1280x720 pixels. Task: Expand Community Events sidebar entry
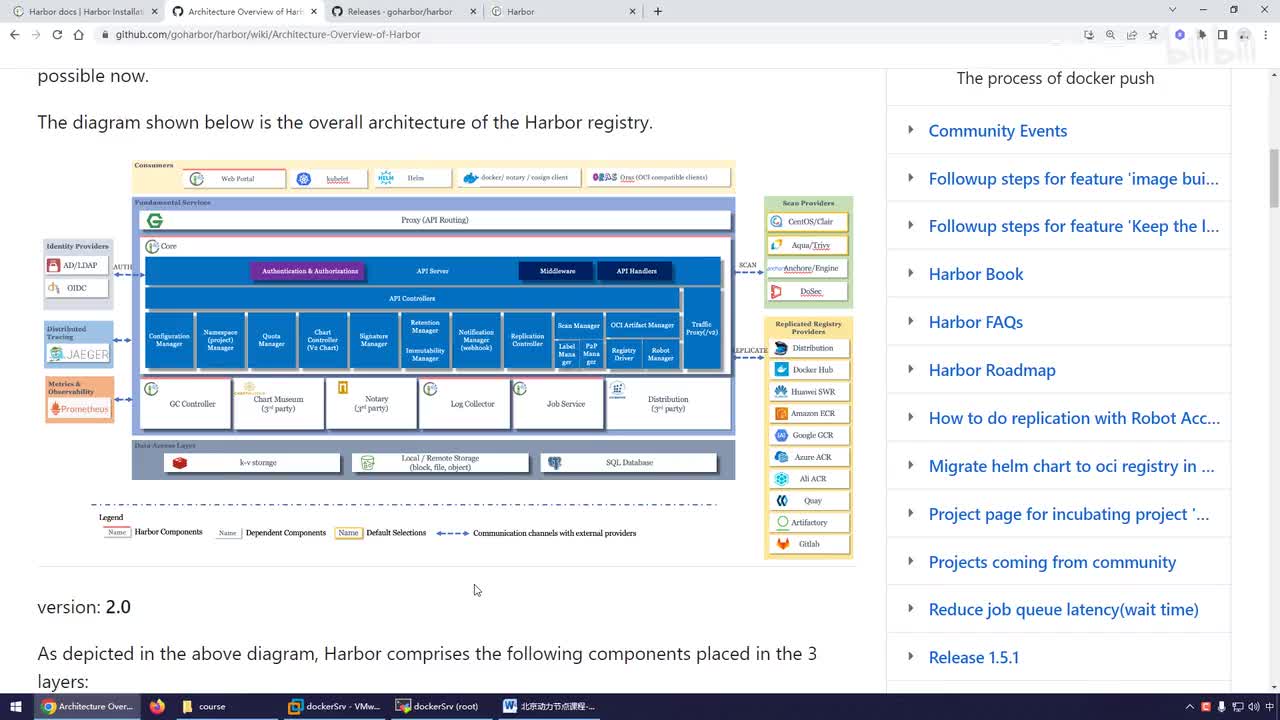tap(910, 130)
